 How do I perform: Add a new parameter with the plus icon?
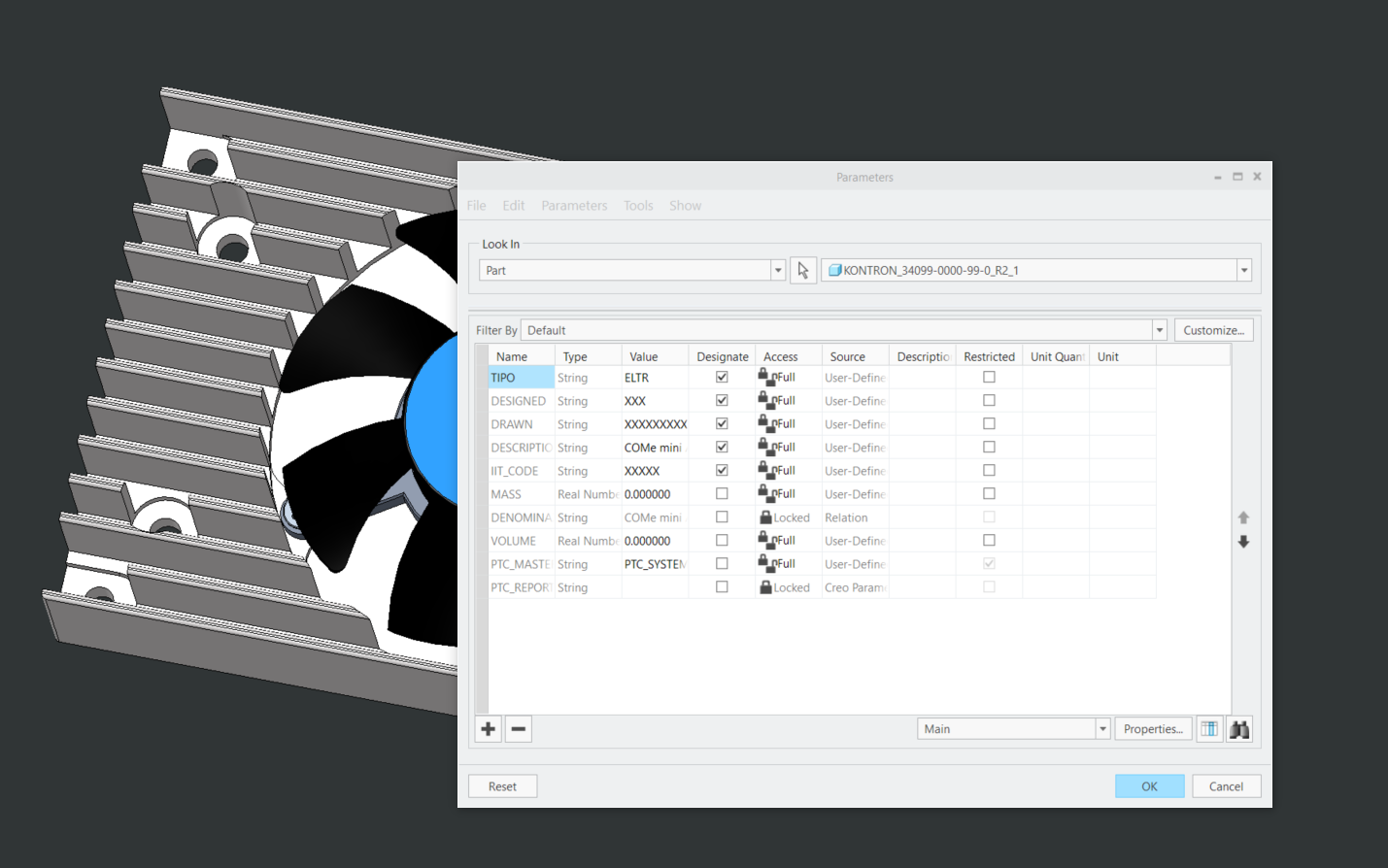[x=488, y=728]
